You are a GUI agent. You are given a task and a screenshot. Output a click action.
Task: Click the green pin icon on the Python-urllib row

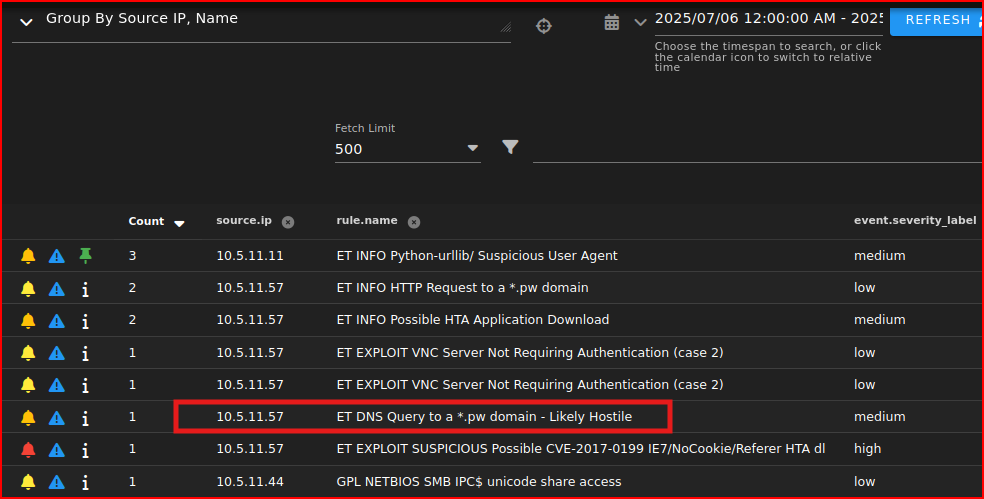click(85, 256)
